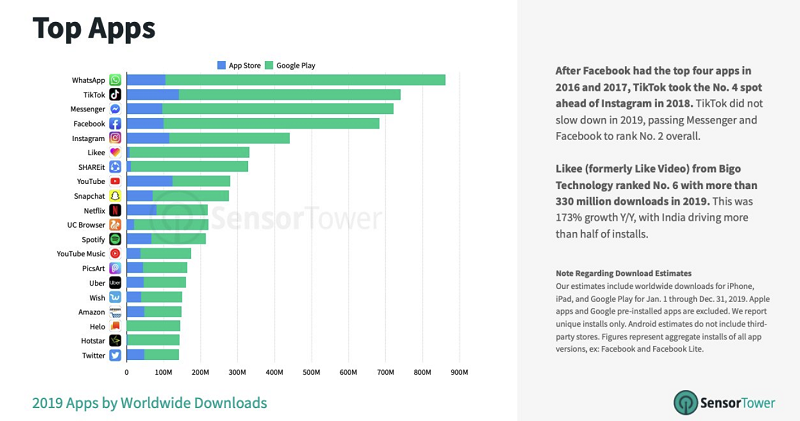
Task: Click the "Hotstar" row label
Action: click(93, 340)
